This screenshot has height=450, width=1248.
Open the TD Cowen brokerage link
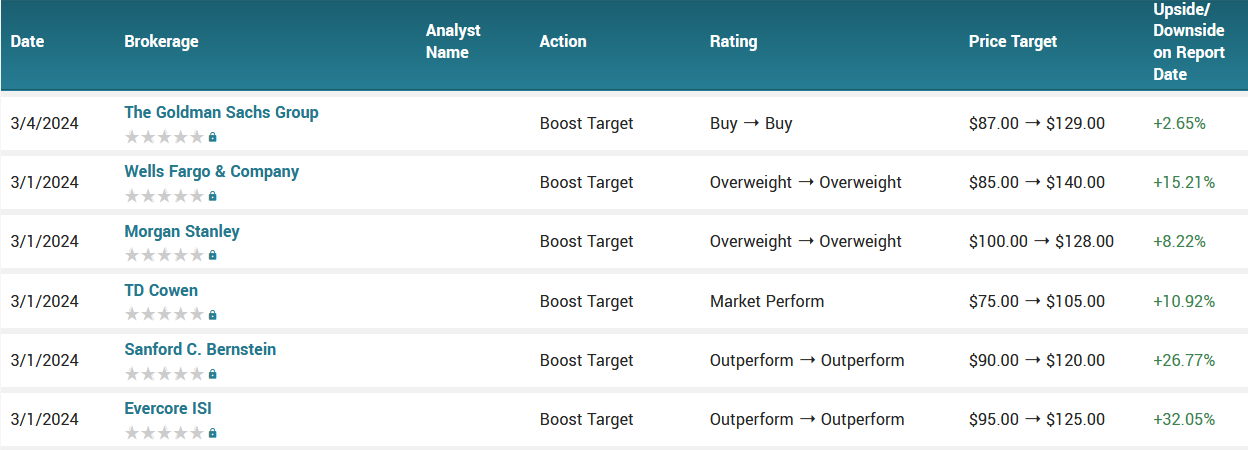pos(161,290)
